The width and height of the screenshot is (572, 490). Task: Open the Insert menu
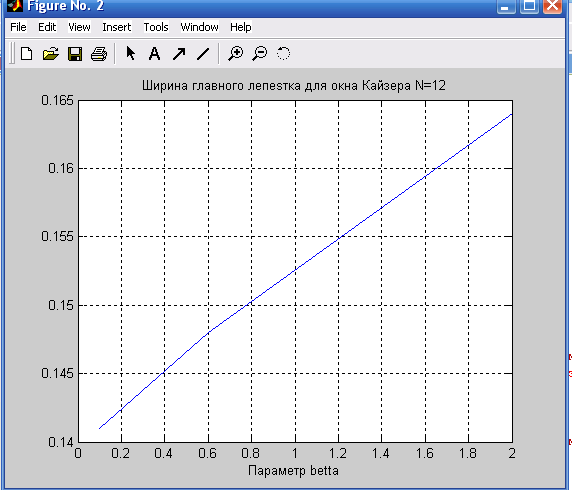click(x=116, y=27)
